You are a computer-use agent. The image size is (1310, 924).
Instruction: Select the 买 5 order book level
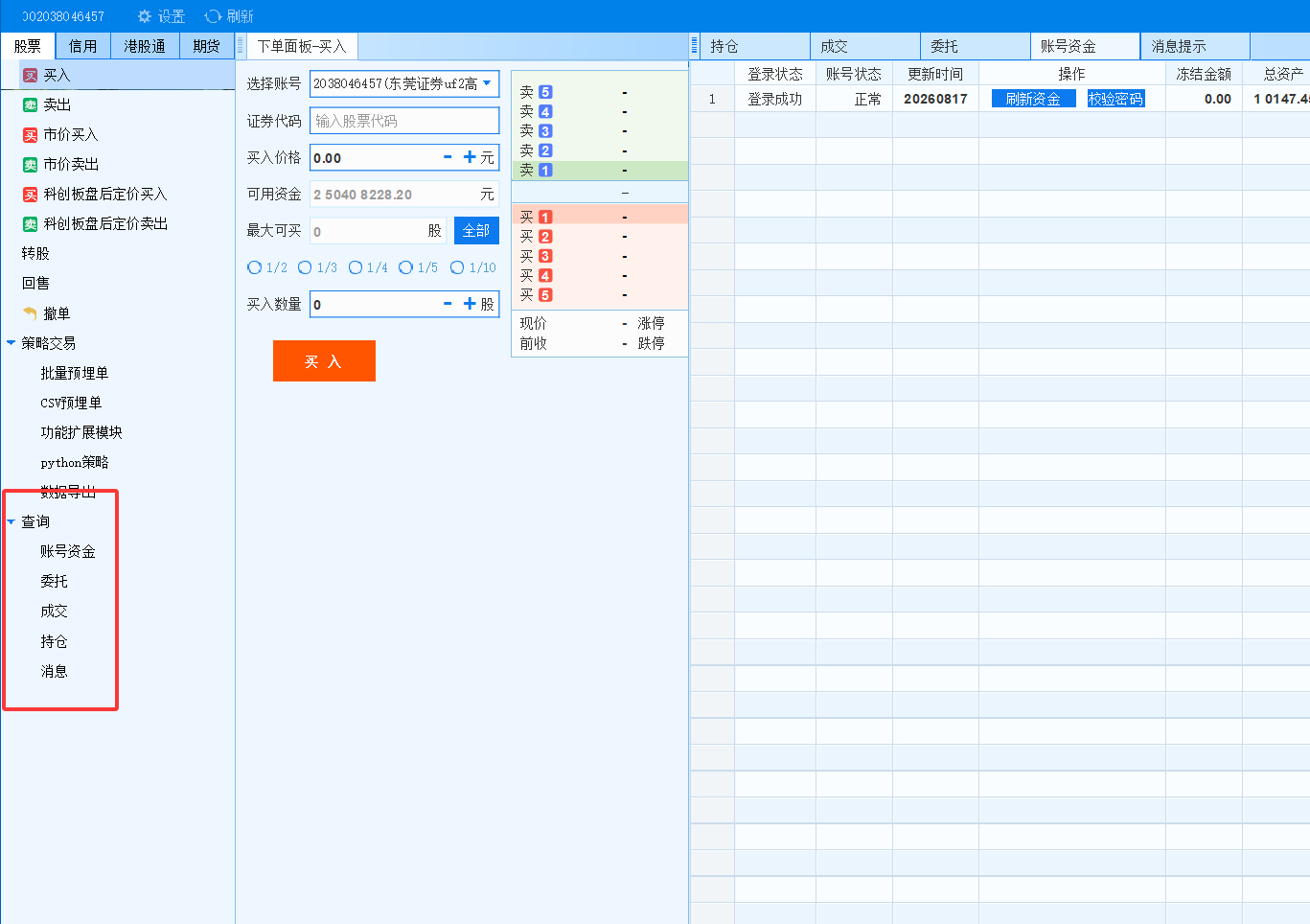600,295
